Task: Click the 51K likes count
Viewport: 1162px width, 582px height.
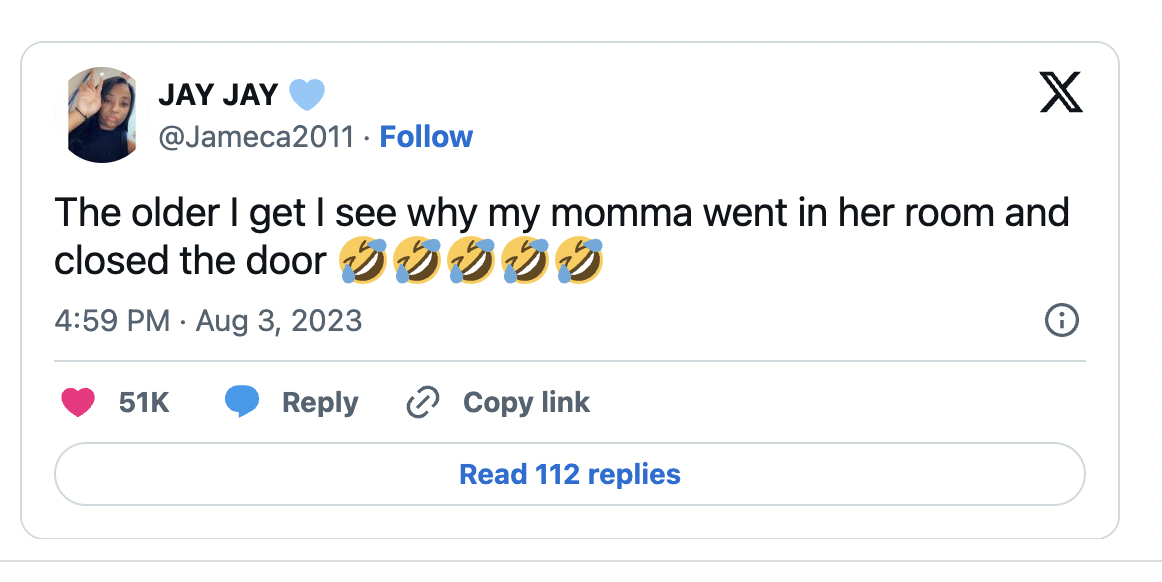Action: [x=144, y=403]
